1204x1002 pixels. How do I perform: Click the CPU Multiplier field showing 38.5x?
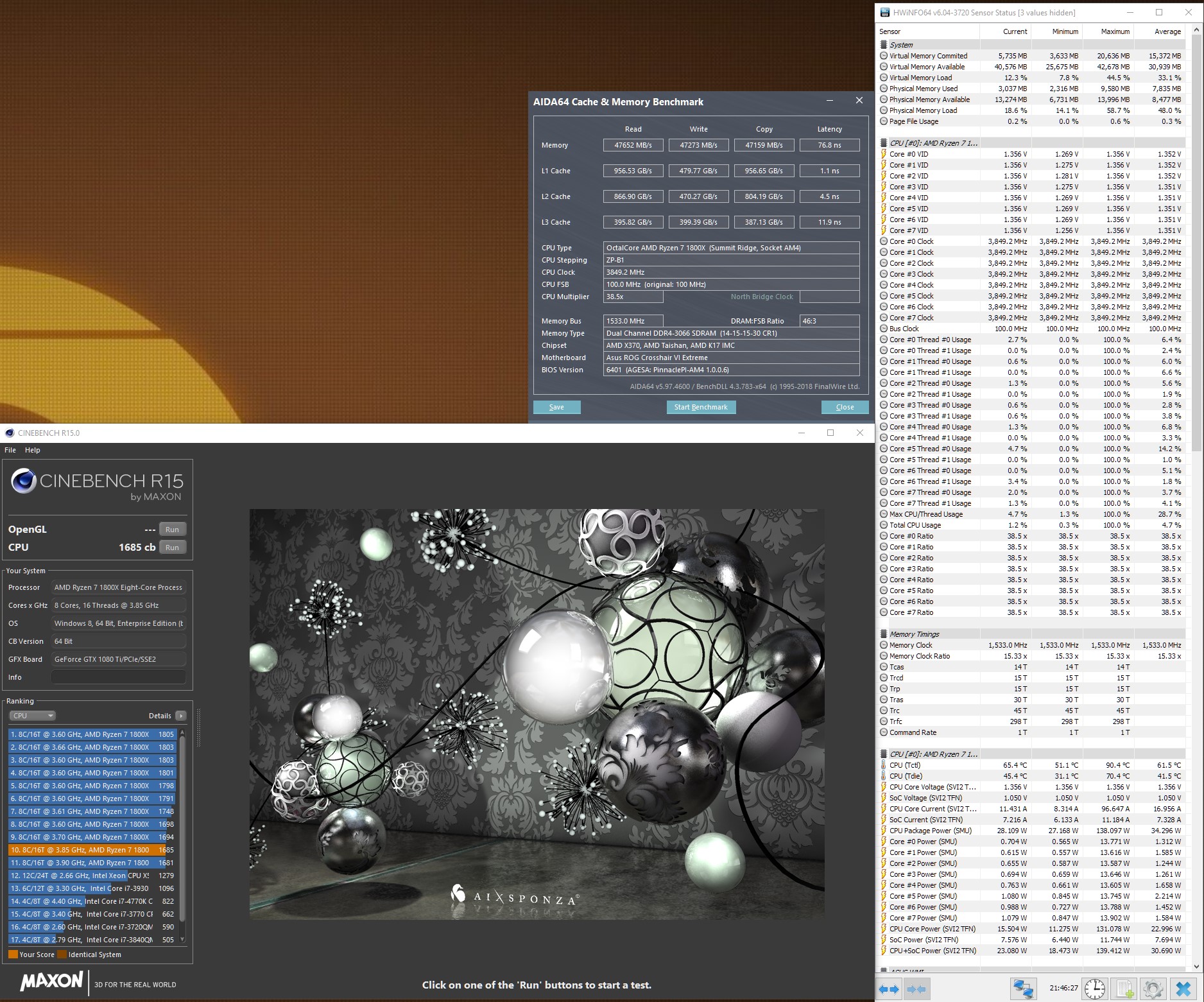tap(633, 297)
